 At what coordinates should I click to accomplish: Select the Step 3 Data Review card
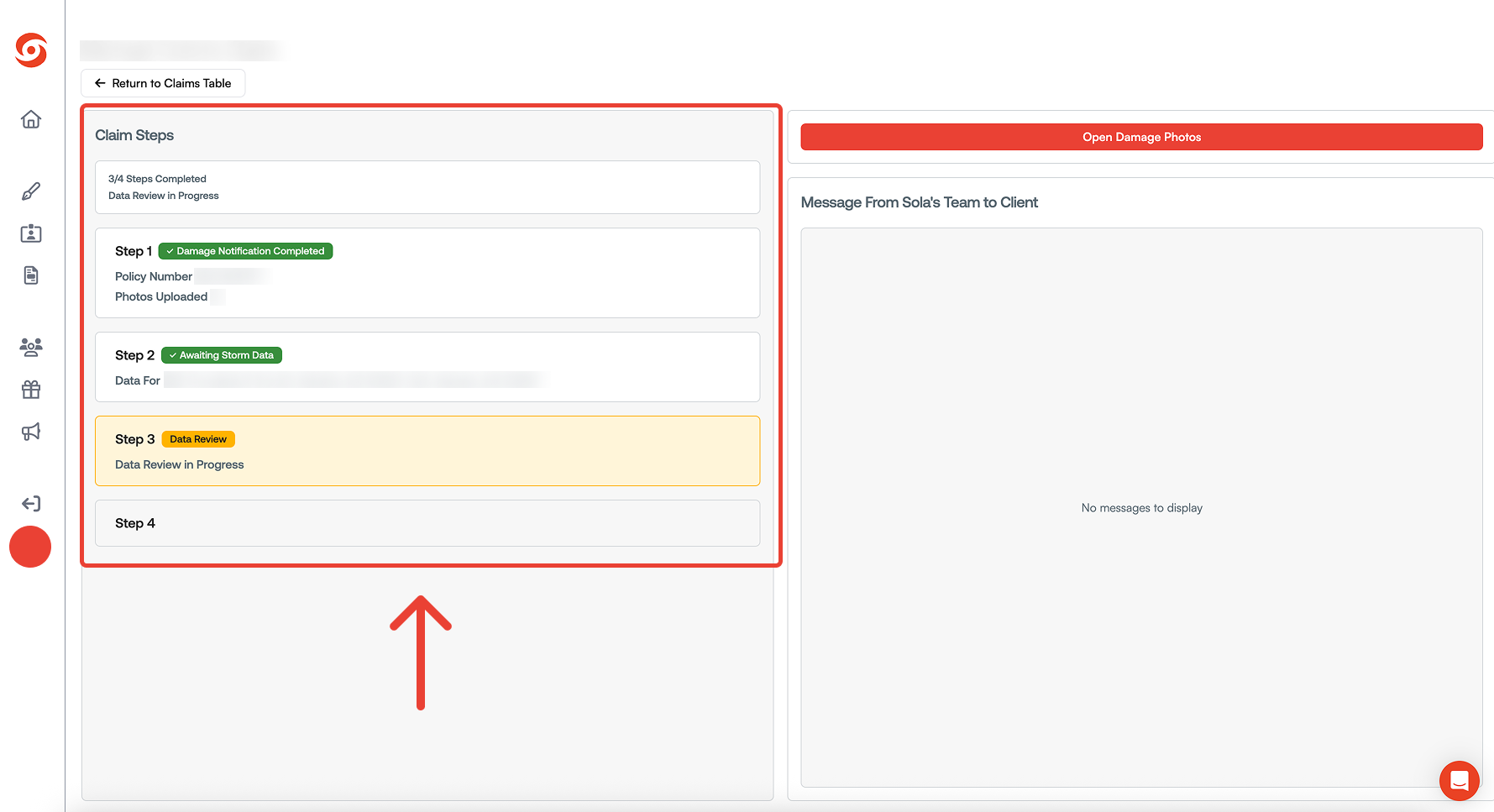tap(427, 451)
